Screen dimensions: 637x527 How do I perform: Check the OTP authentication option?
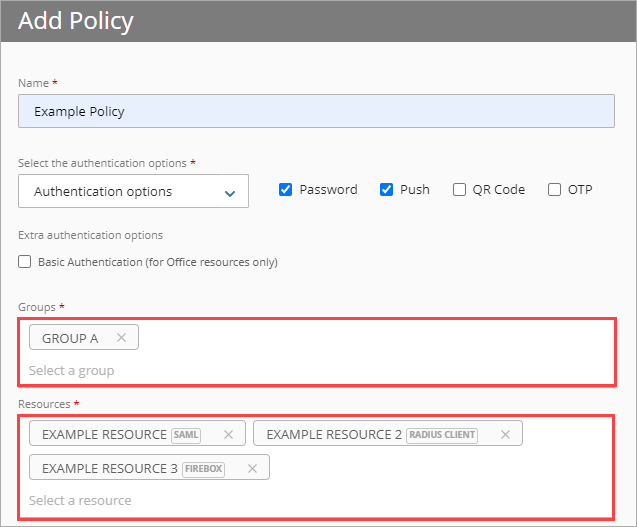click(x=554, y=190)
